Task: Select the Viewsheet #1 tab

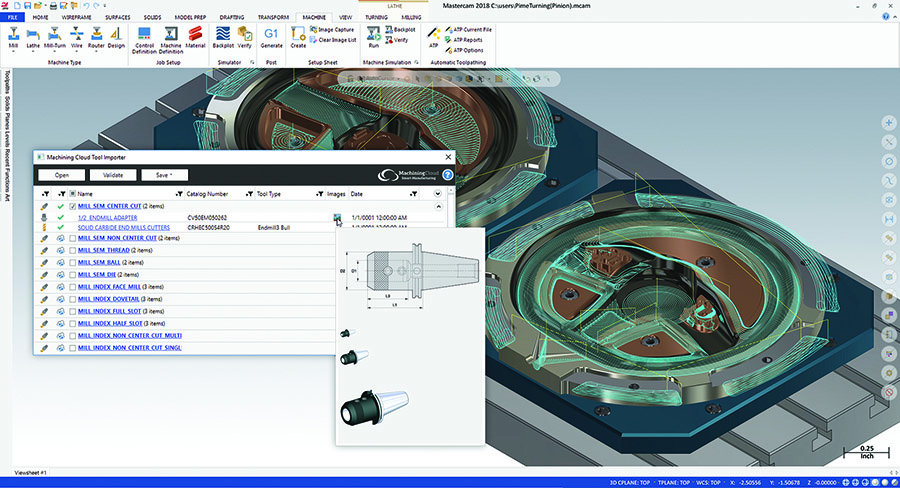Action: click(30, 472)
